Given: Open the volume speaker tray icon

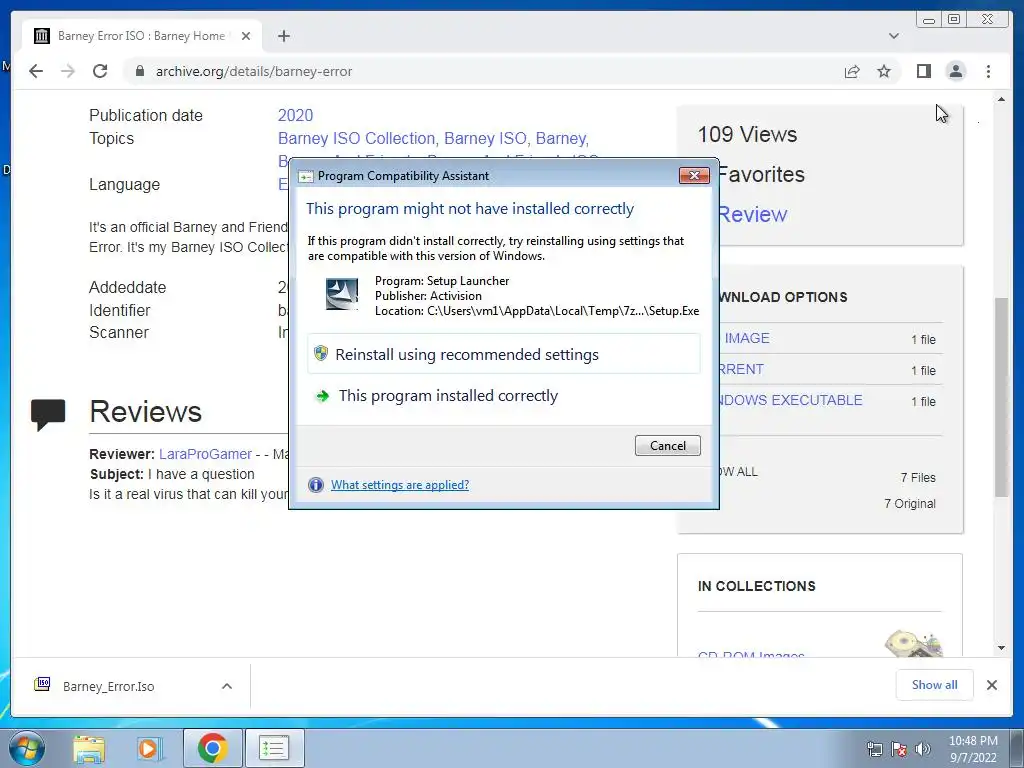Looking at the screenshot, I should pos(922,750).
